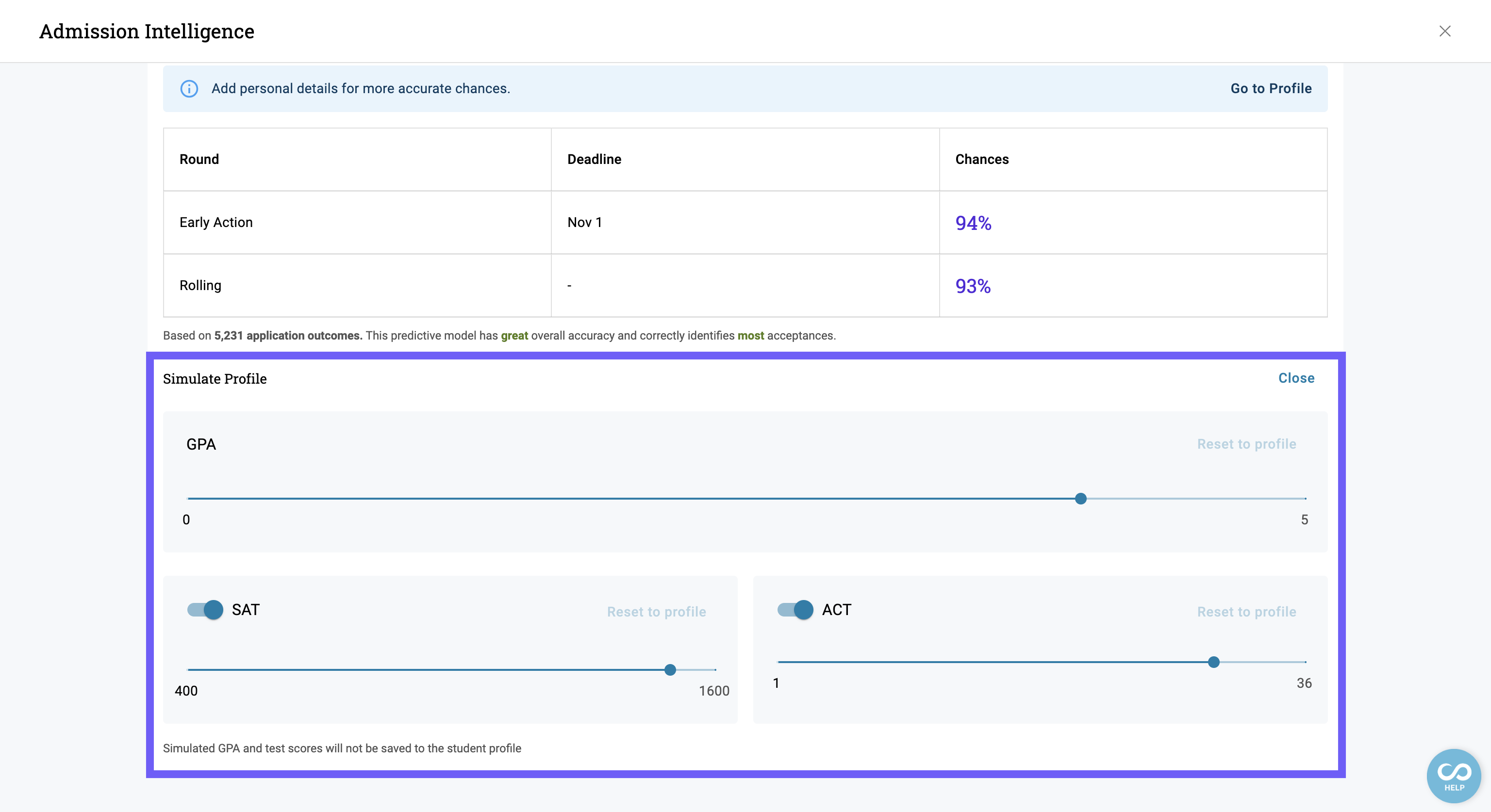Reset GPA to profile value
The width and height of the screenshot is (1491, 812).
click(x=1246, y=443)
